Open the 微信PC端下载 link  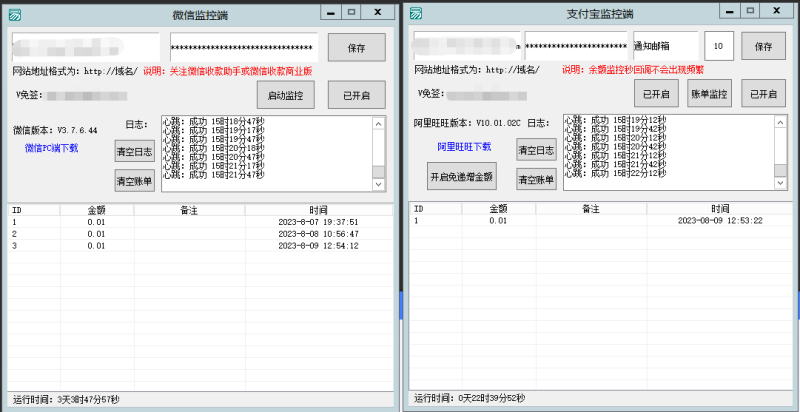(x=52, y=148)
